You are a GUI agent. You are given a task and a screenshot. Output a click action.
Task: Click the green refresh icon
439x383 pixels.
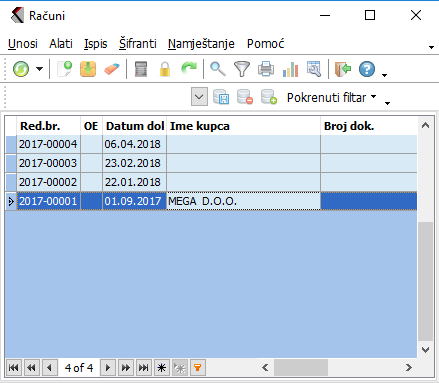[x=21, y=69]
